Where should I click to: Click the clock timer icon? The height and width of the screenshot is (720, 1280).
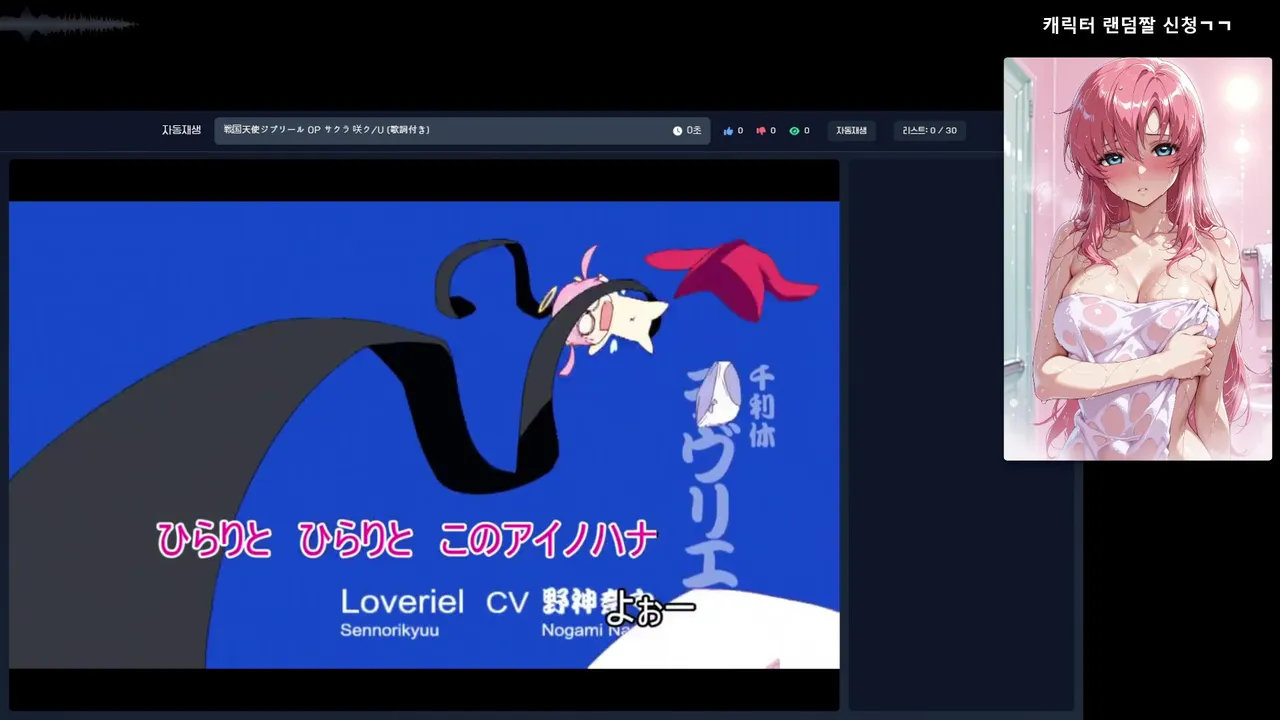[677, 131]
